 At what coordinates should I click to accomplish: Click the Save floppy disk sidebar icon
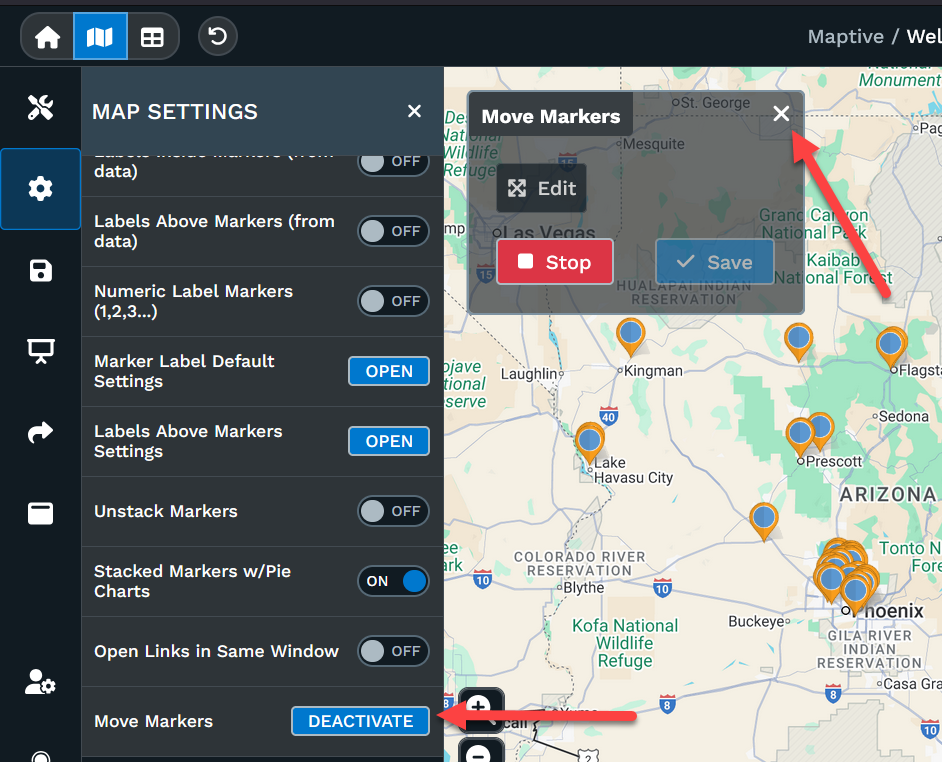coord(40,270)
